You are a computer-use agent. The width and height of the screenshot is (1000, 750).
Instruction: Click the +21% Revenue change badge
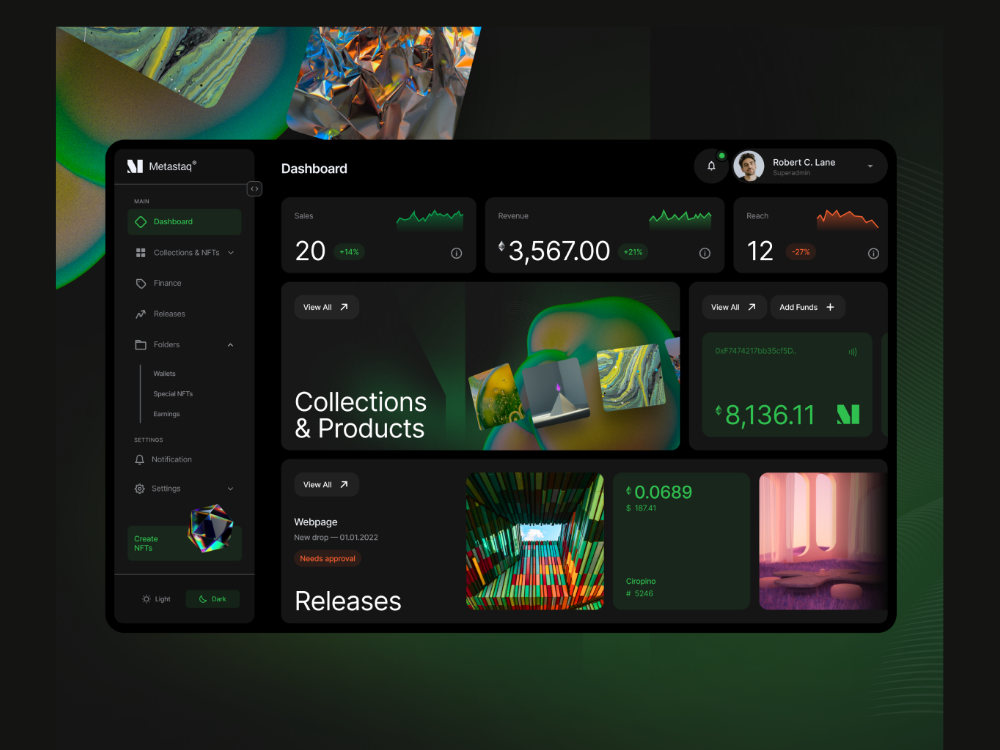tap(633, 253)
